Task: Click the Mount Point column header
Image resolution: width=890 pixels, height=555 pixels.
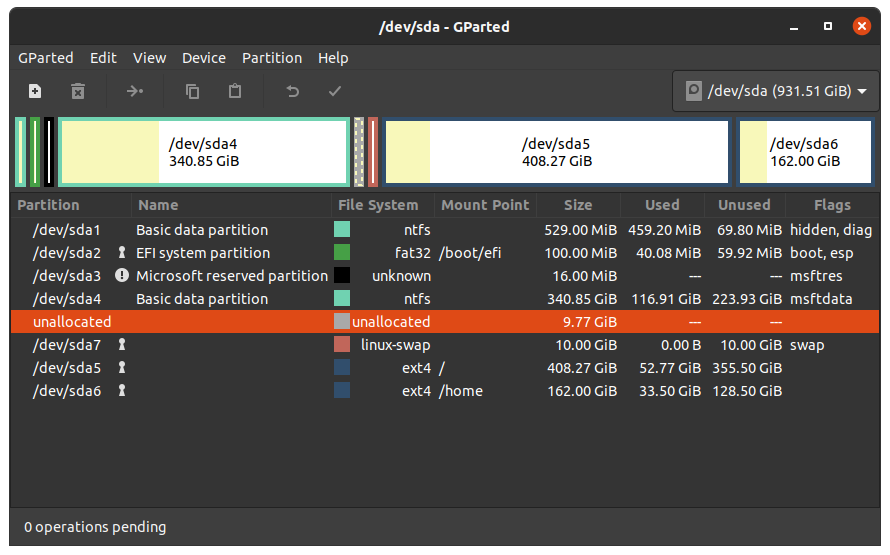Action: click(485, 205)
